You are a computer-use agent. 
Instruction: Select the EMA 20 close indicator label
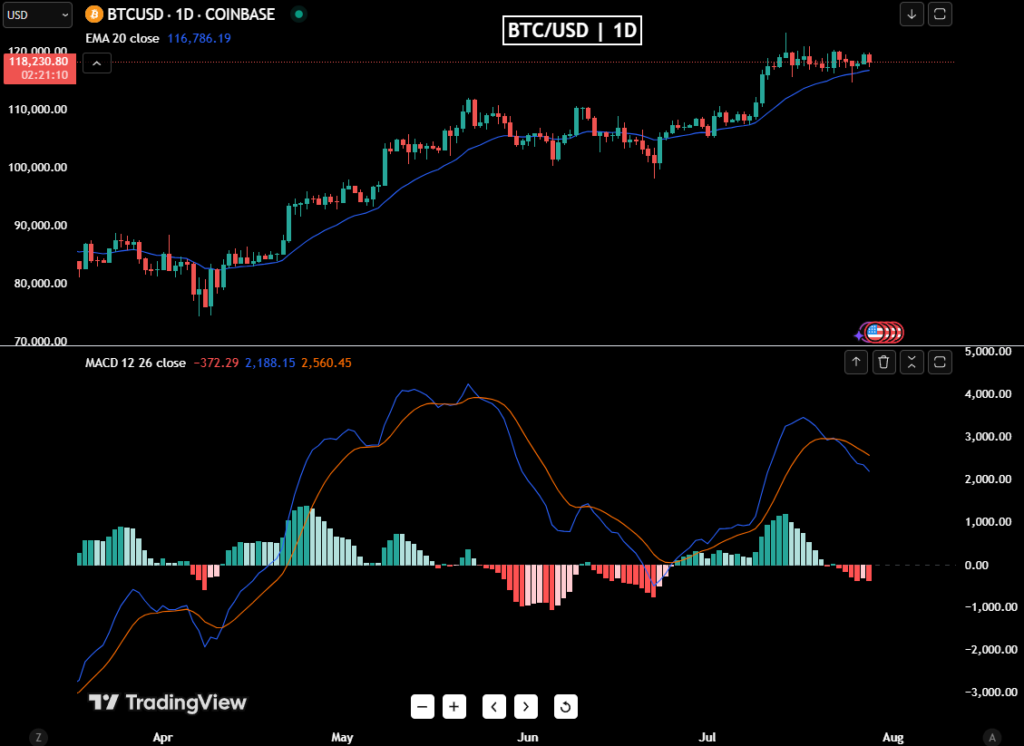coord(122,38)
